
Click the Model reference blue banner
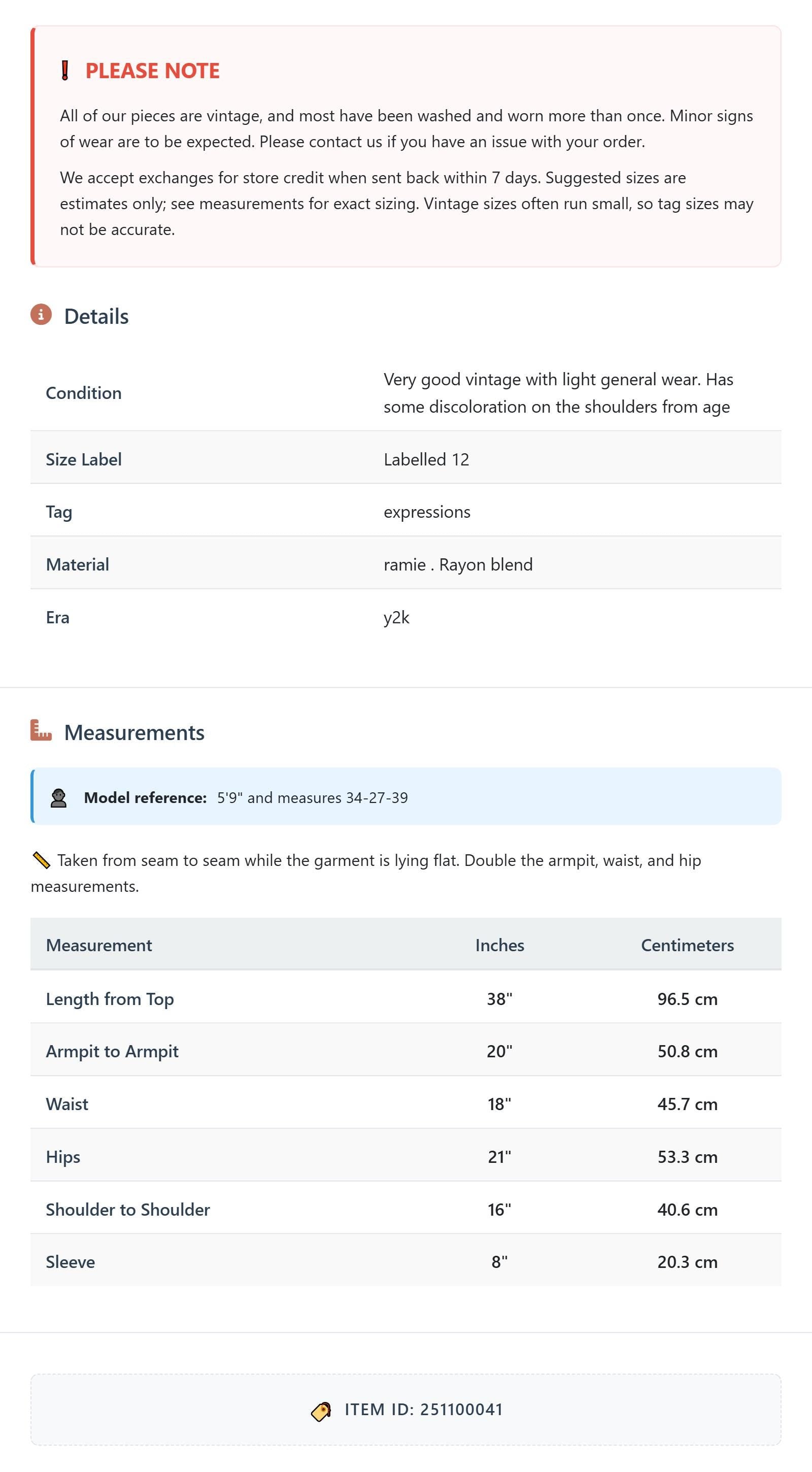[405, 797]
